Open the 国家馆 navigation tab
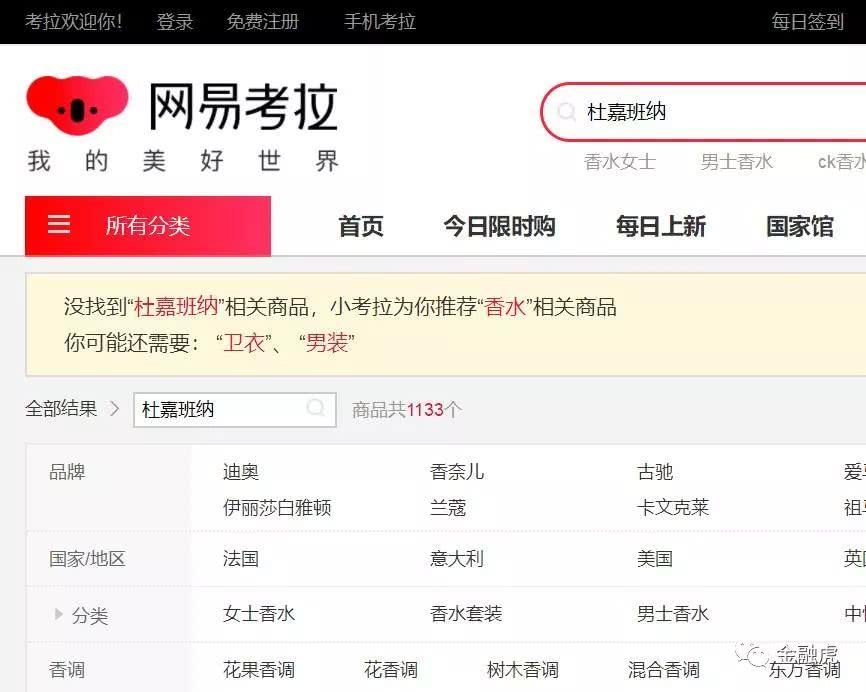This screenshot has width=866, height=692. [x=800, y=226]
